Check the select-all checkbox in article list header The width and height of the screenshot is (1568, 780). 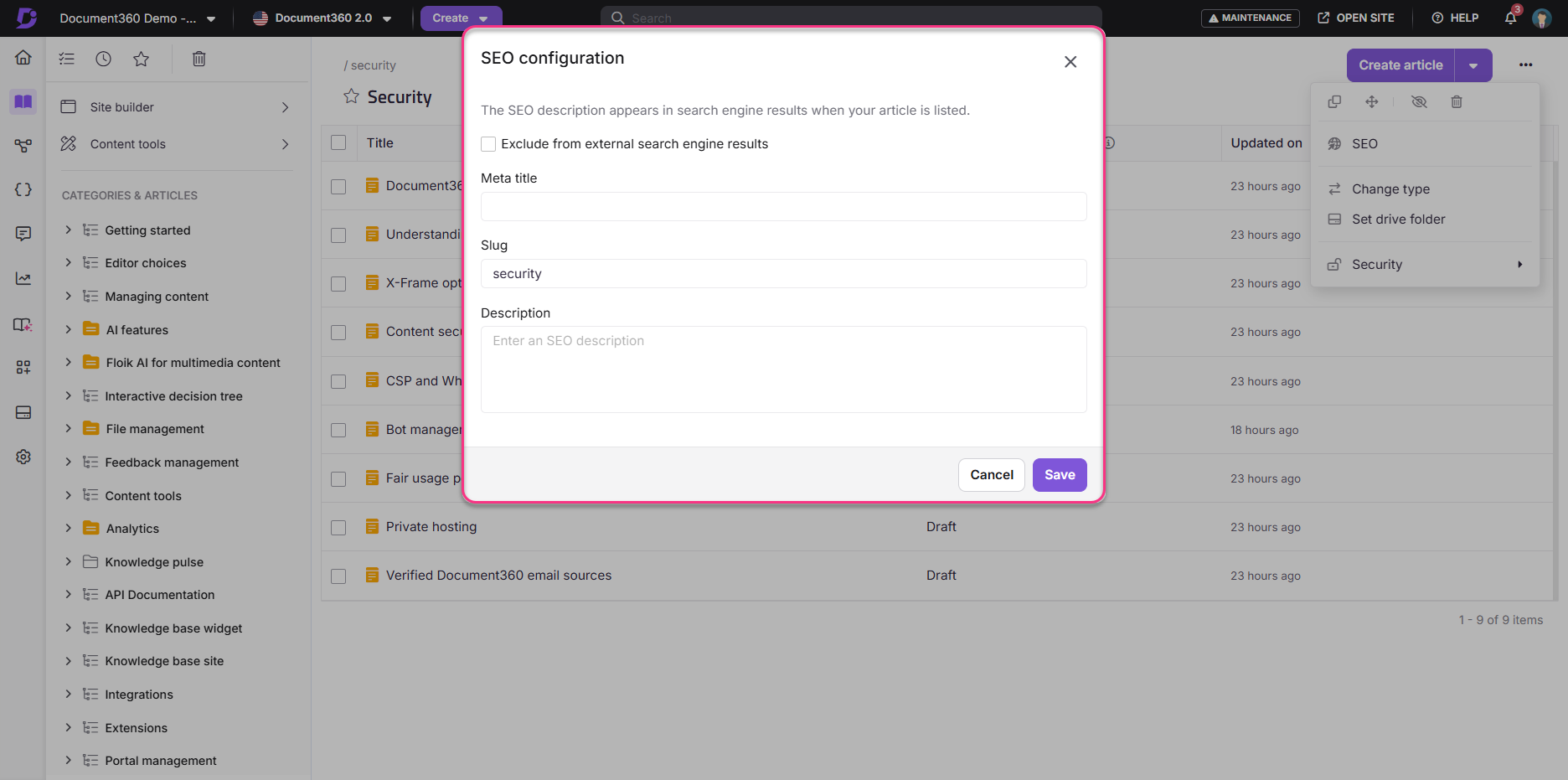click(338, 142)
